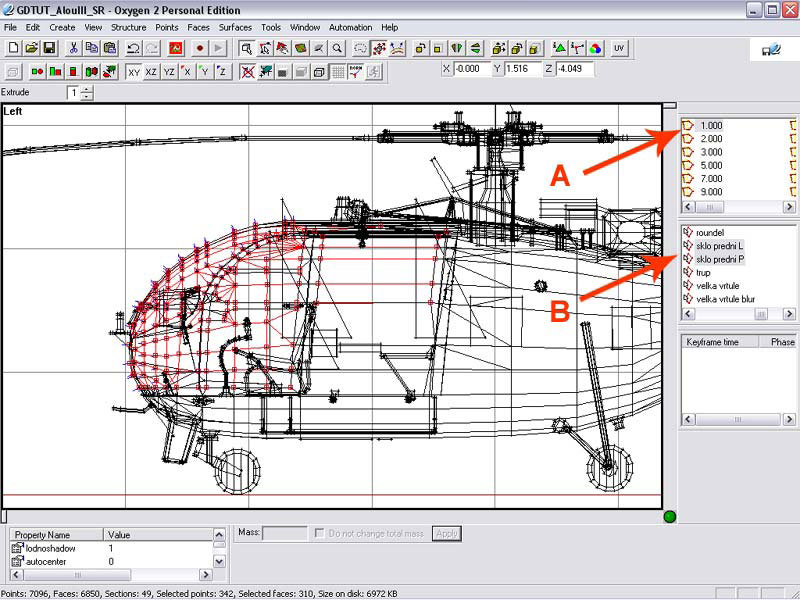
Task: Select the 5.000 LOD entry
Action: pos(711,165)
